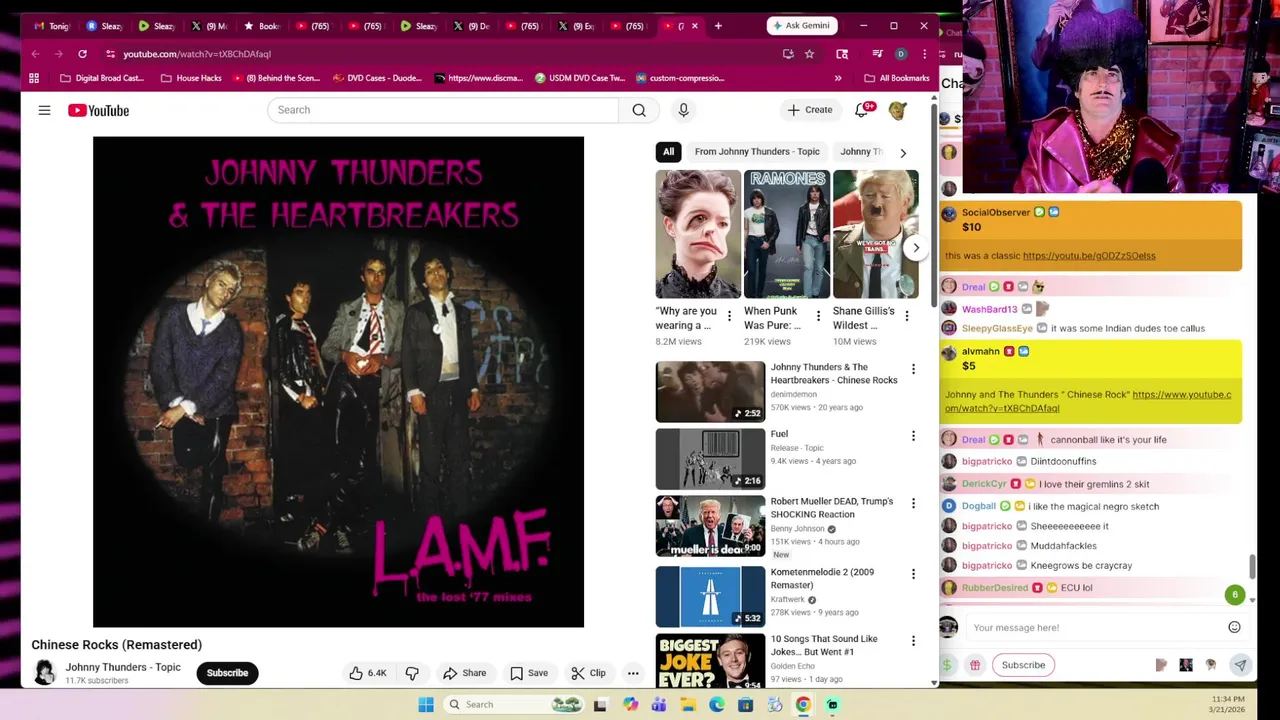Screen dimensions: 1280x720
Task: Switch to the Bookmarks browser tab
Action: 262,26
